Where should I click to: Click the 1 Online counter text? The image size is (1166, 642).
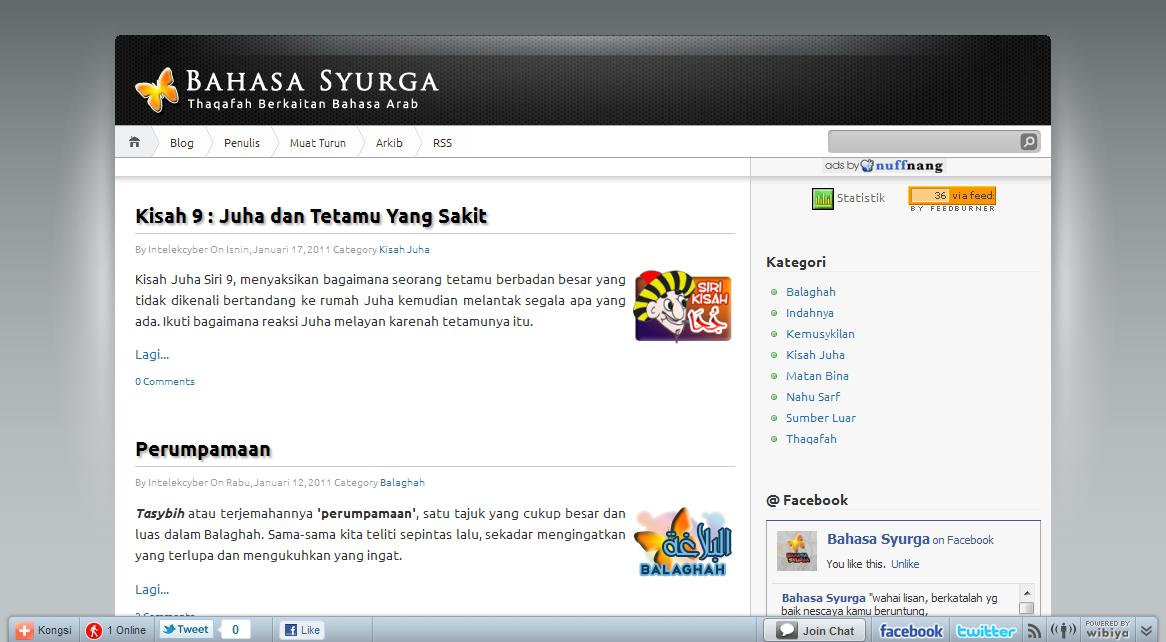[126, 630]
